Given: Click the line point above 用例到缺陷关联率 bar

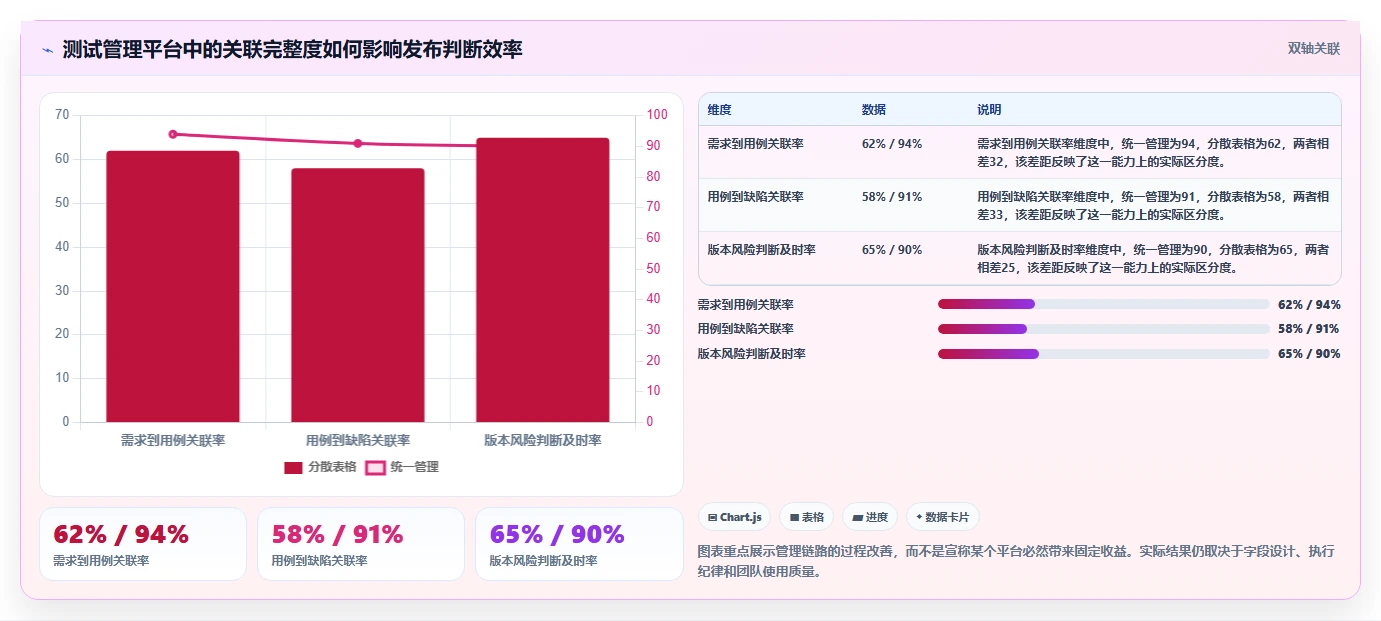Looking at the screenshot, I should tap(358, 143).
